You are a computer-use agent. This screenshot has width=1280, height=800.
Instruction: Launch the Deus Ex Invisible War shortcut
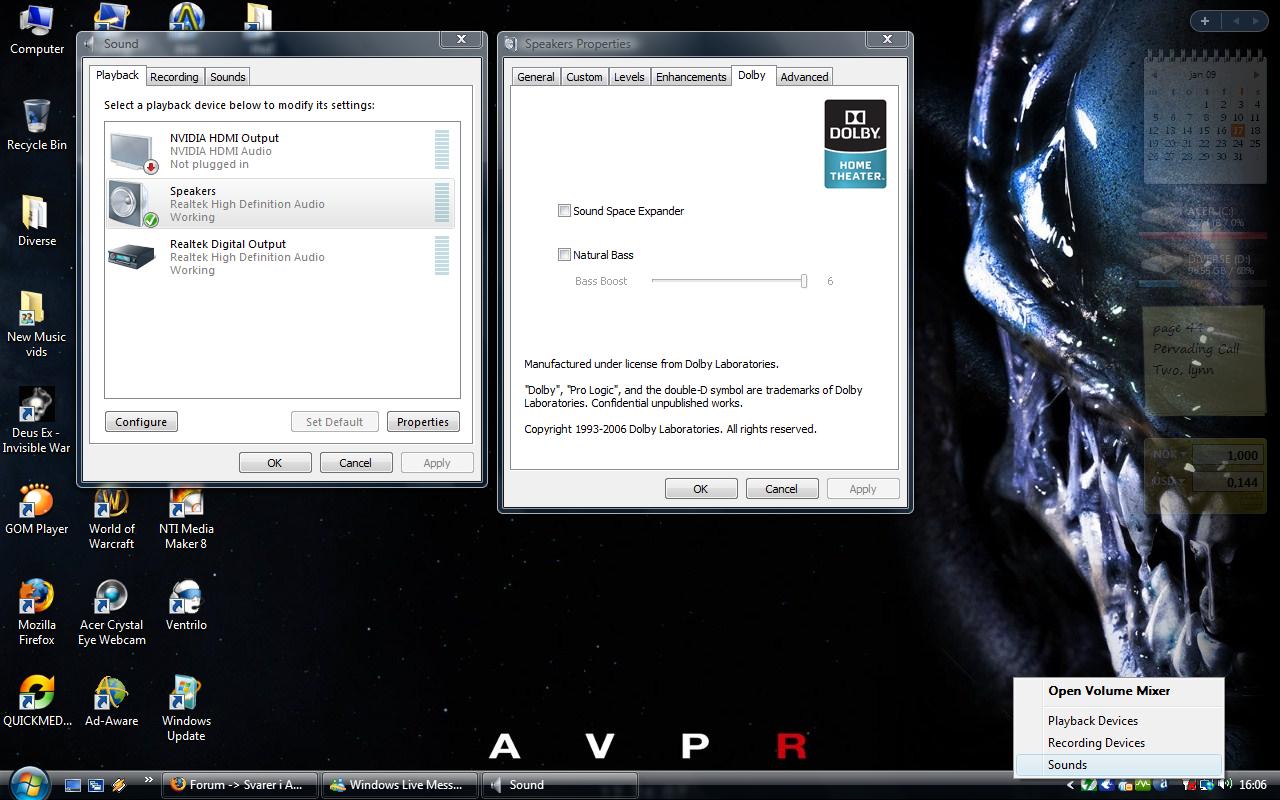coord(37,421)
